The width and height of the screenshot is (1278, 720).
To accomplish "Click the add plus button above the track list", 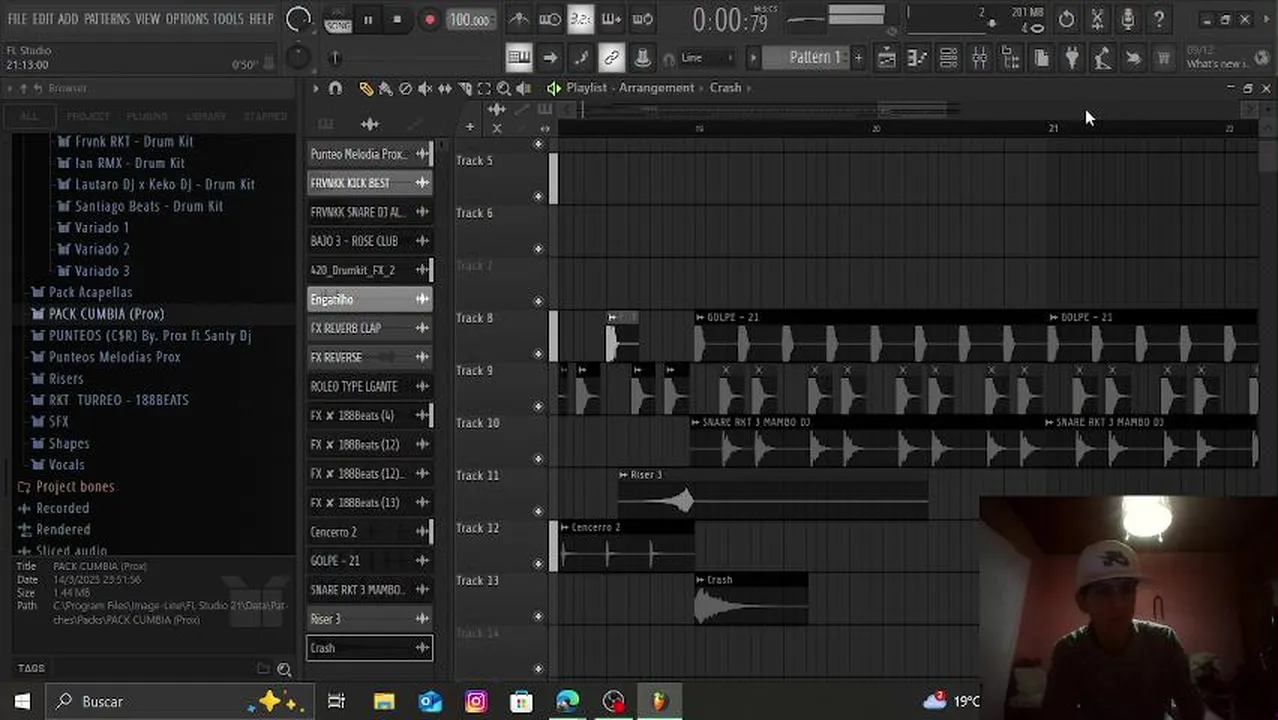I will pyautogui.click(x=470, y=127).
